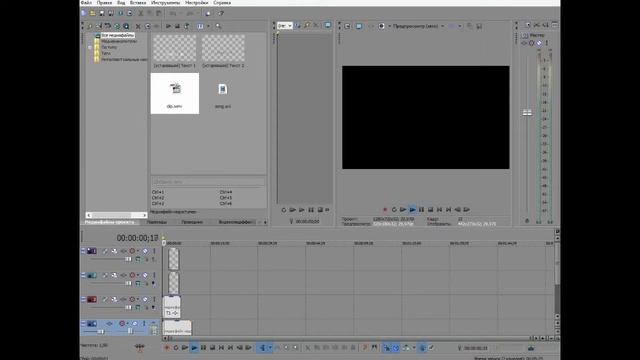The height and width of the screenshot is (360, 640).
Task: Adjust the level slider on video track 1
Action: click(x=128, y=259)
